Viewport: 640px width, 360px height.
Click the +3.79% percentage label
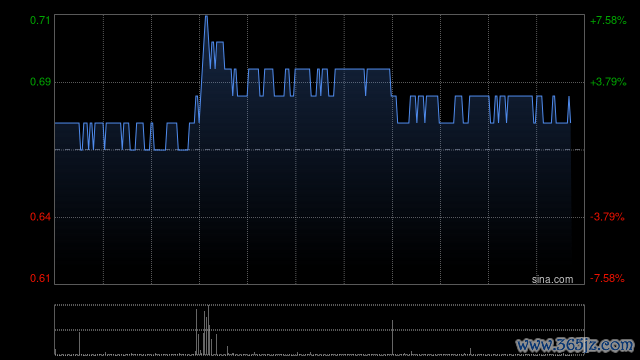coord(608,82)
